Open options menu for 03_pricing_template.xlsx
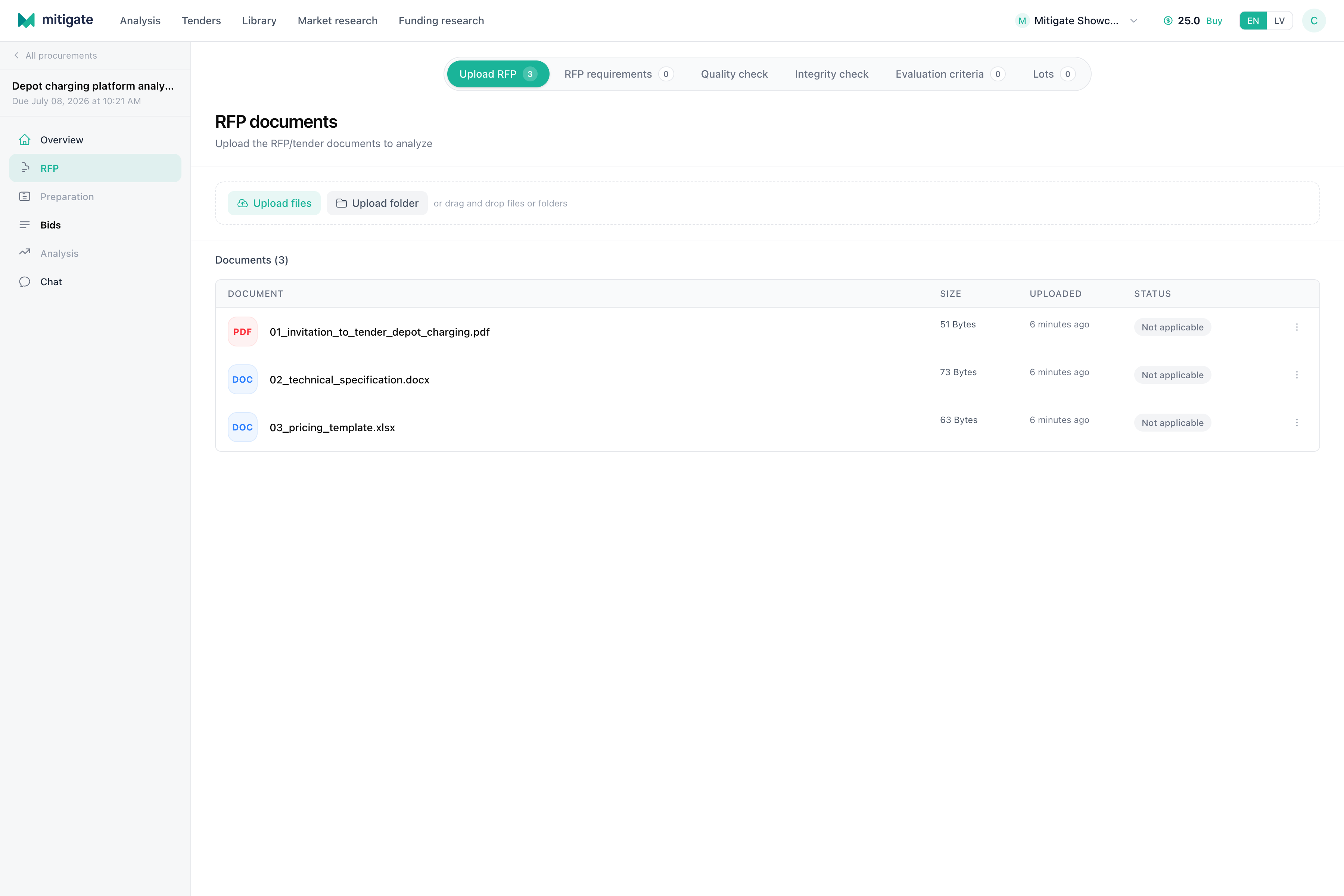 click(x=1297, y=423)
